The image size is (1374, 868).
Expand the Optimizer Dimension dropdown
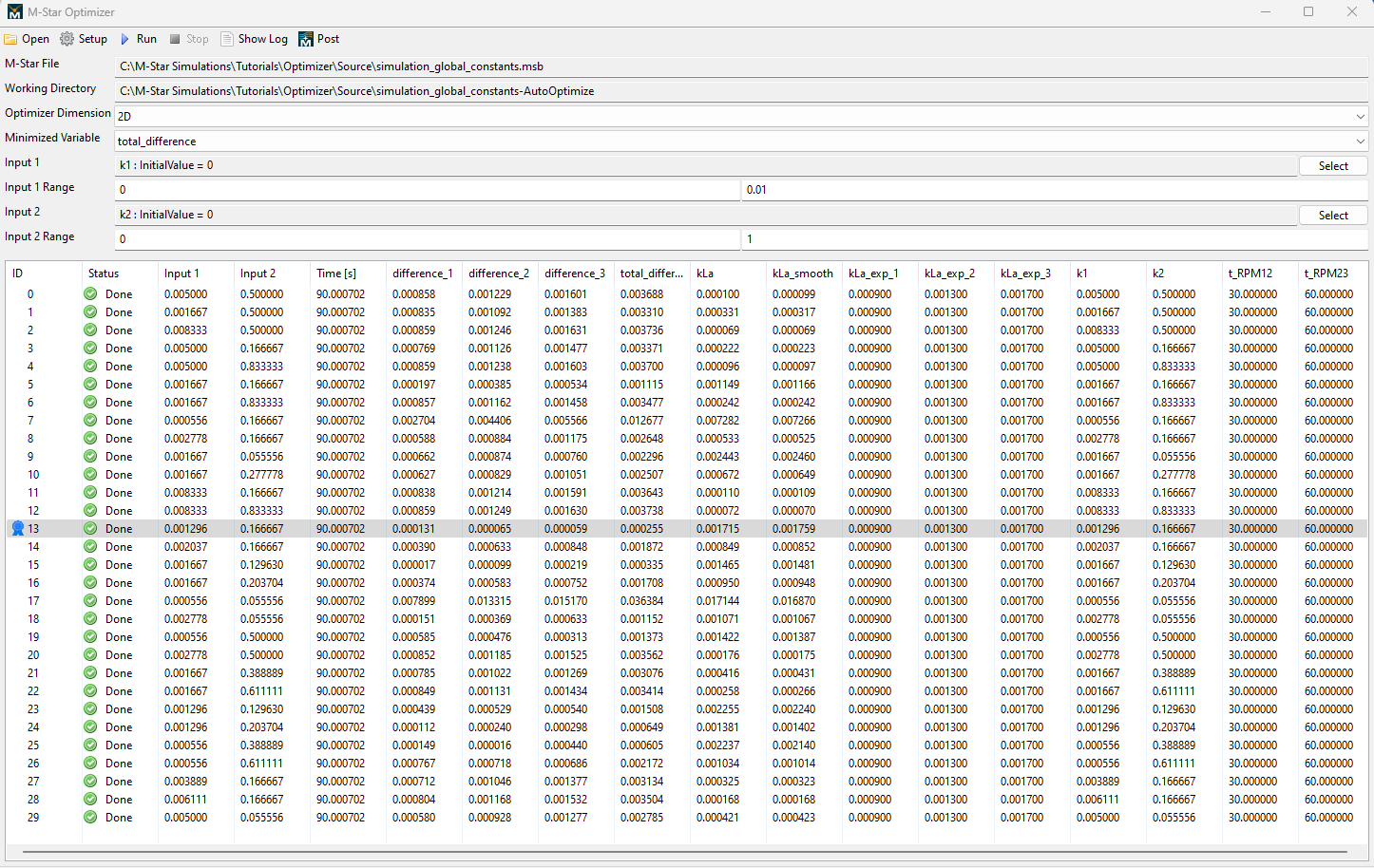[1360, 116]
